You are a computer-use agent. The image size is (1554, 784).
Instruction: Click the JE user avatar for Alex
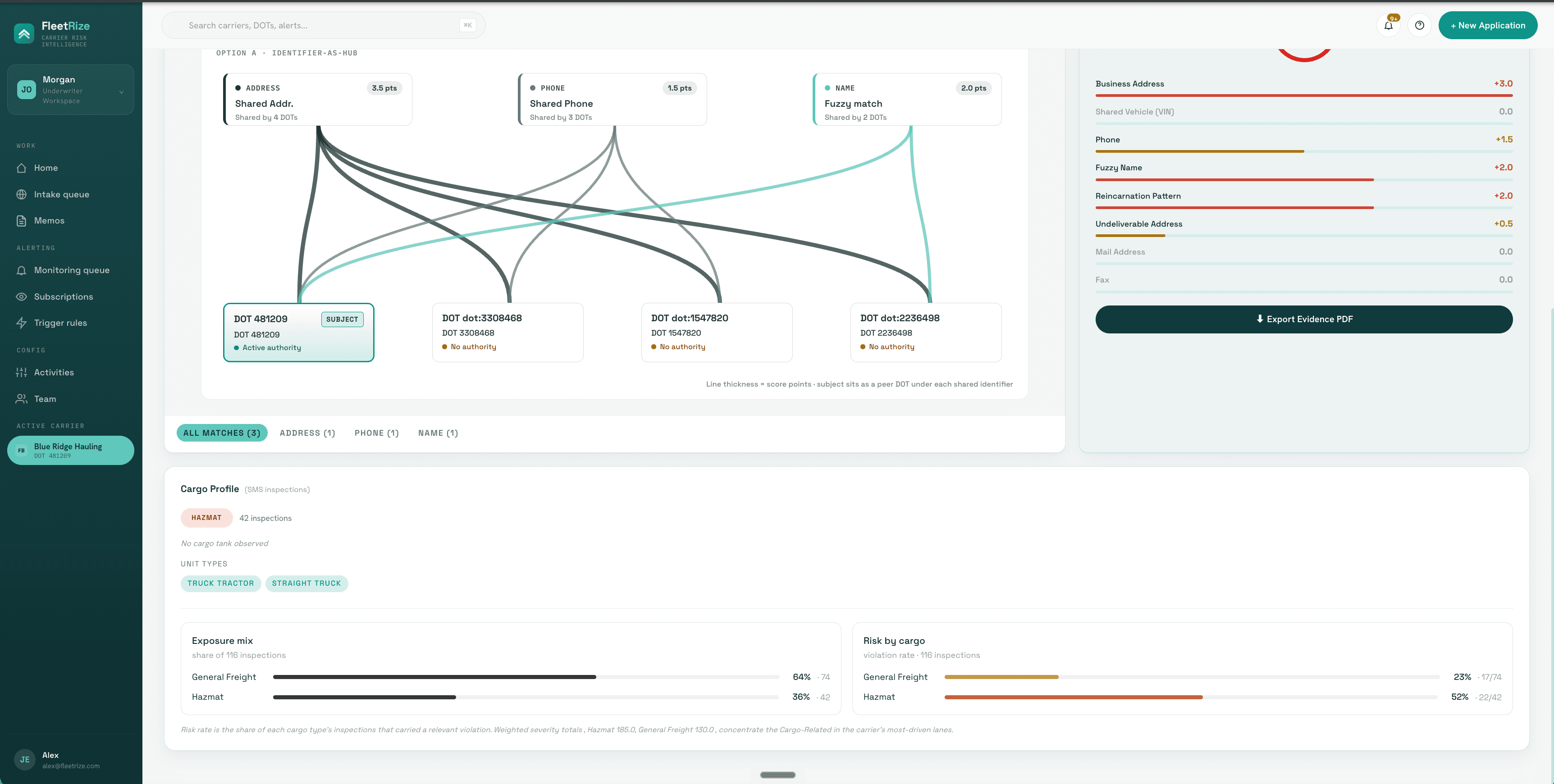click(x=25, y=759)
